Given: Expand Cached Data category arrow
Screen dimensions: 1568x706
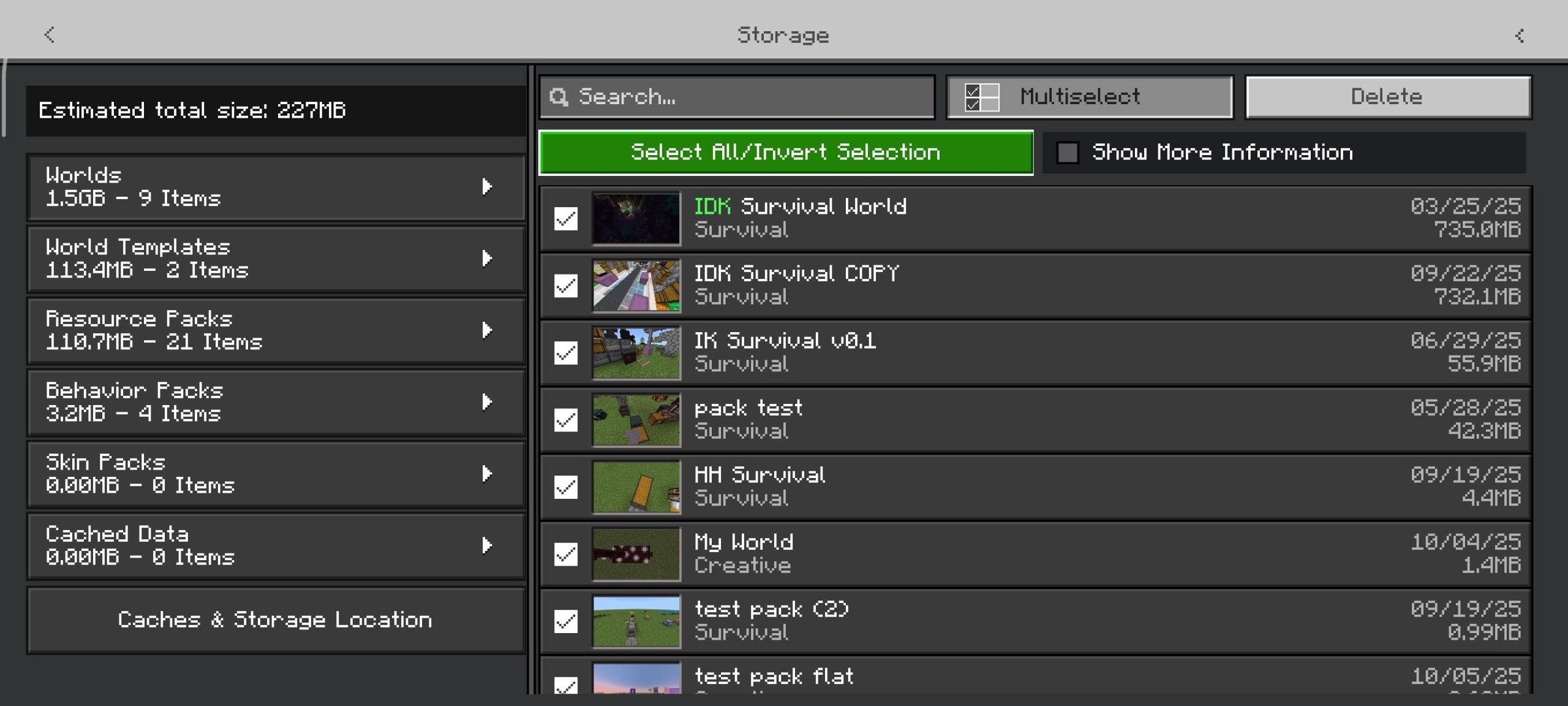Looking at the screenshot, I should click(487, 545).
